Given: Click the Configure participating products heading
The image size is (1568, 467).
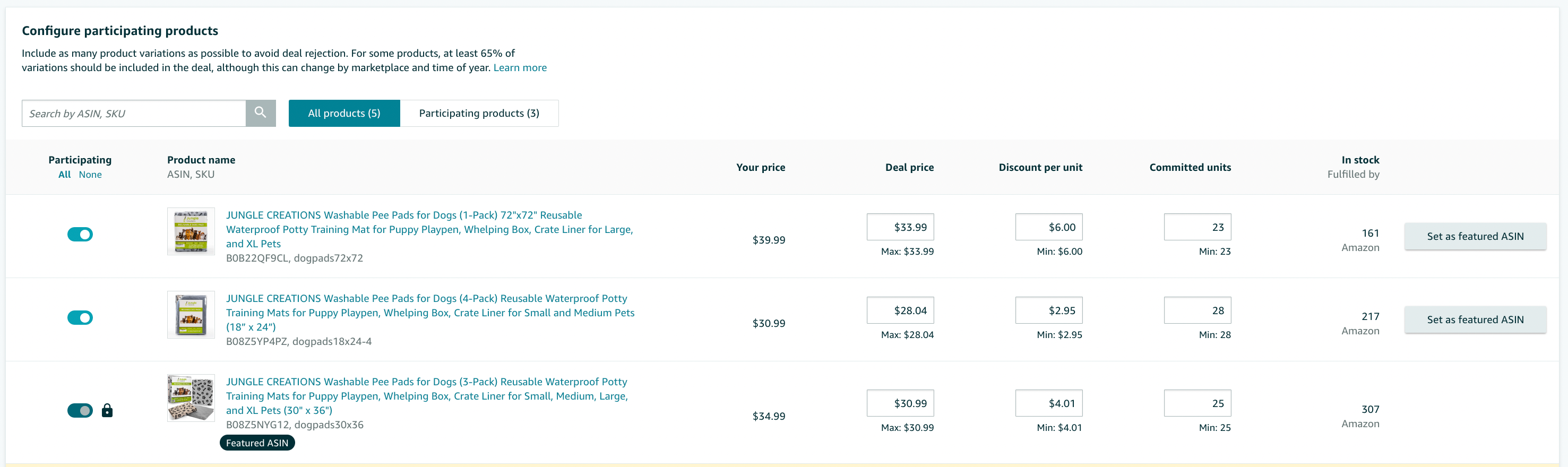Looking at the screenshot, I should (120, 30).
